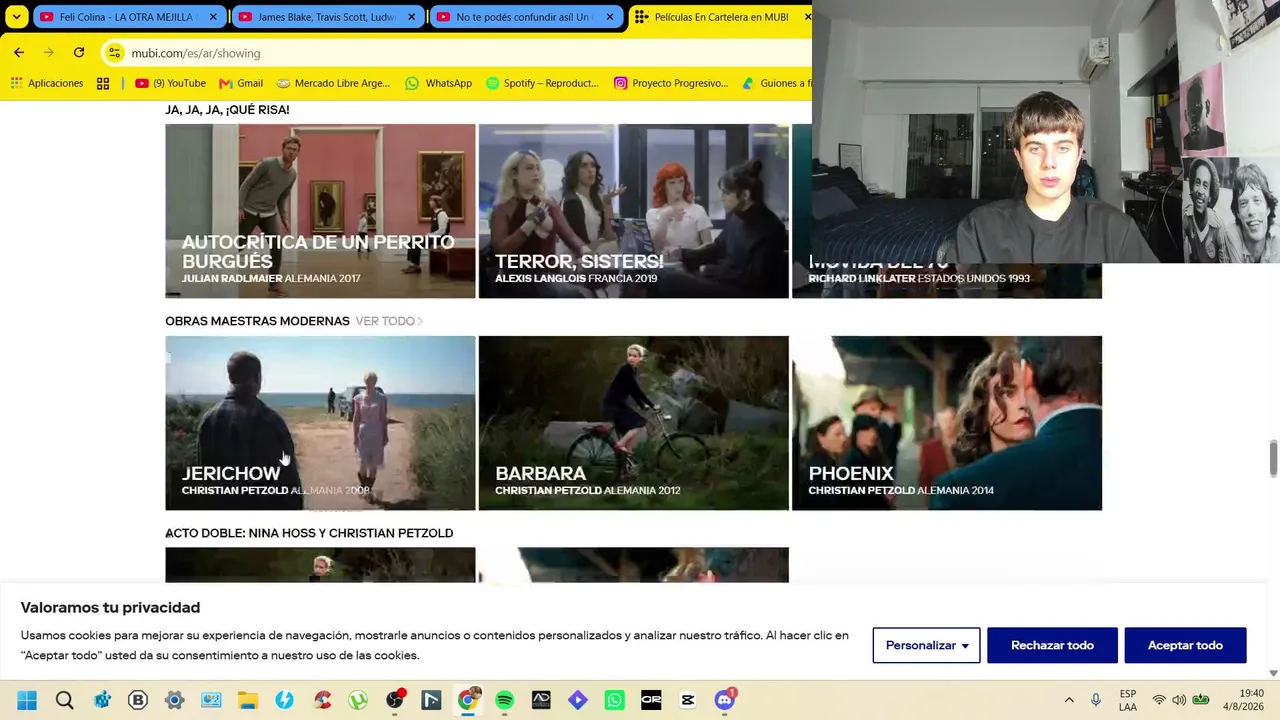Open the Chrome tab search dropdown
This screenshot has width=1280, height=720.
click(x=17, y=17)
